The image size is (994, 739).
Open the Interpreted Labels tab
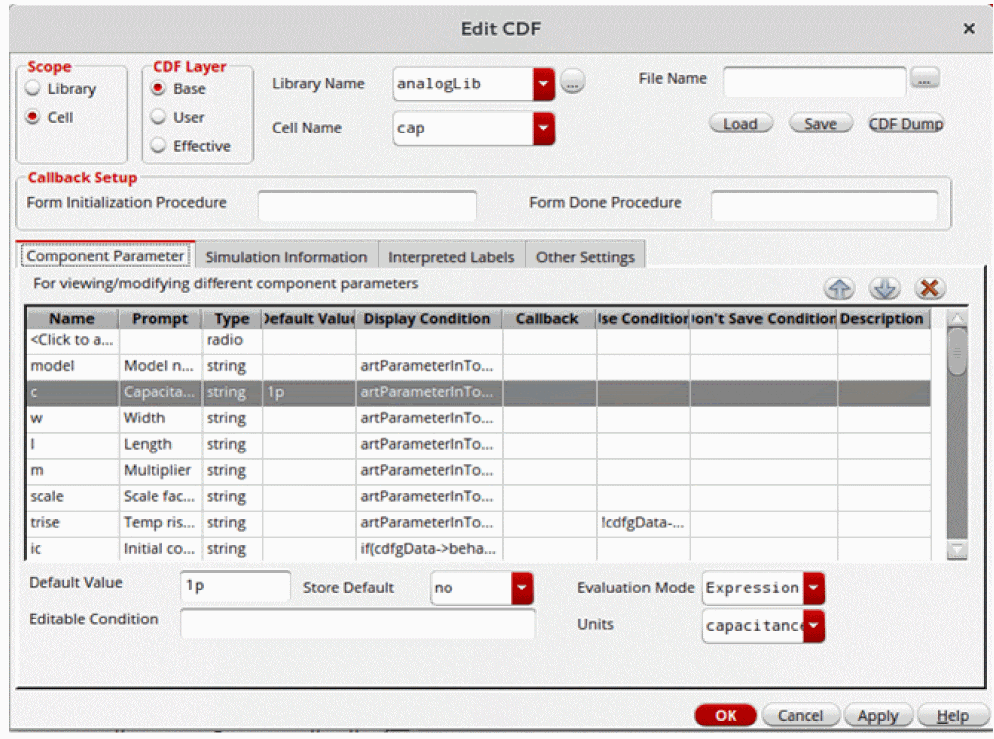(x=451, y=257)
